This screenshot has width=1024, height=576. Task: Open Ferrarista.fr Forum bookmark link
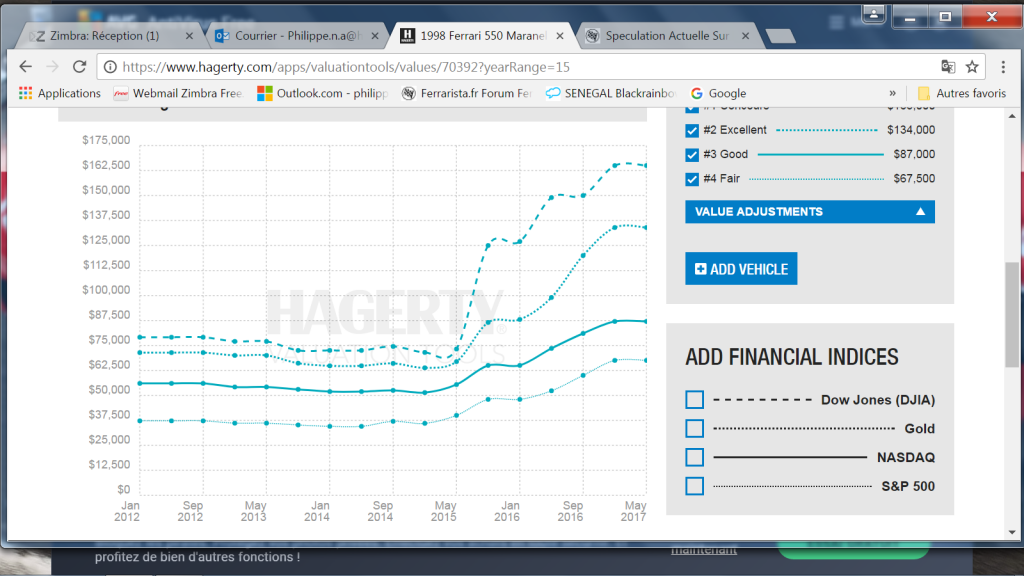click(467, 93)
